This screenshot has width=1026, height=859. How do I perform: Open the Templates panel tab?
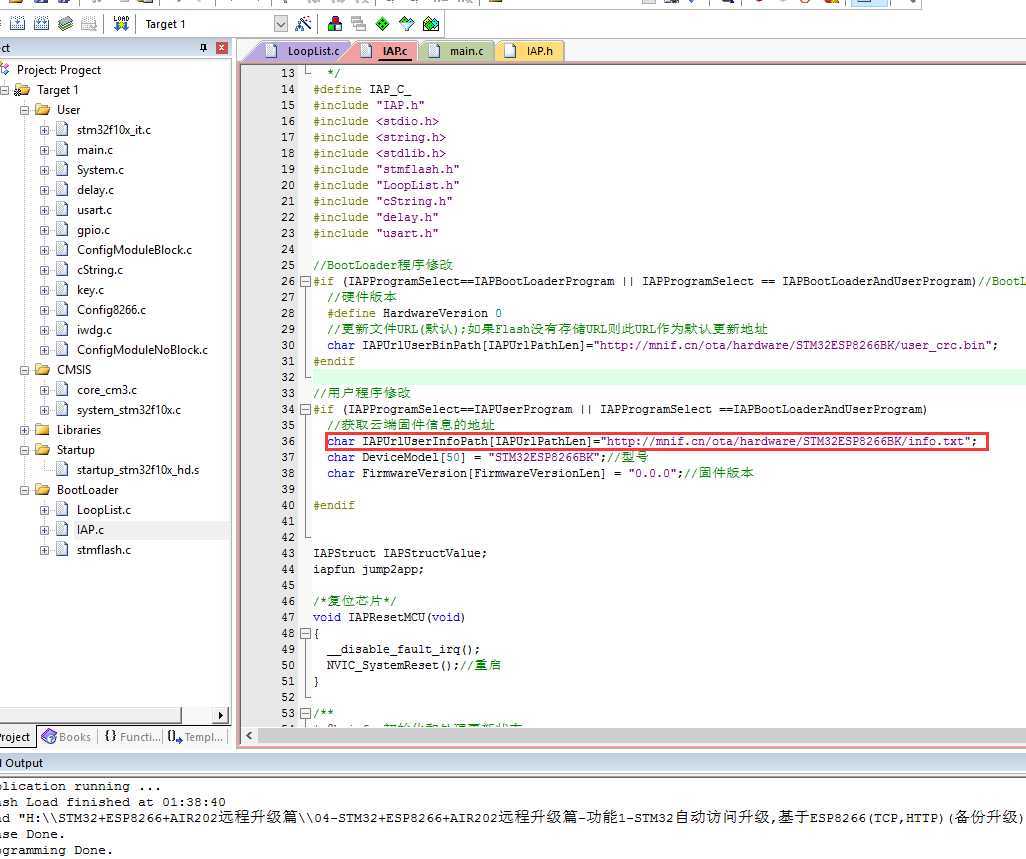196,737
